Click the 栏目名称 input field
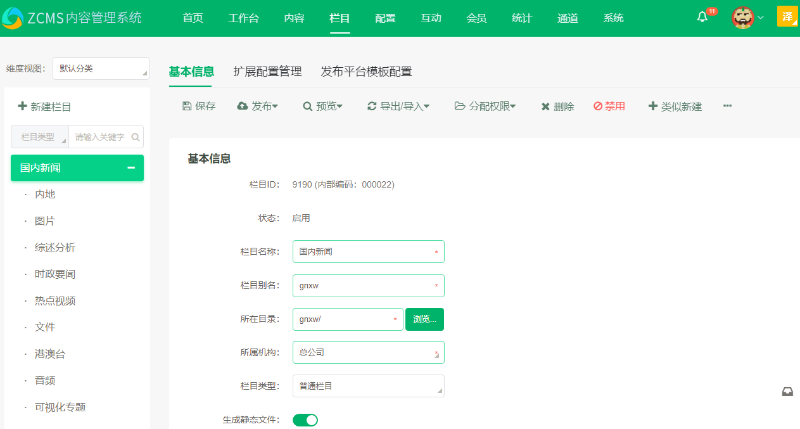The image size is (800, 429). pos(368,251)
